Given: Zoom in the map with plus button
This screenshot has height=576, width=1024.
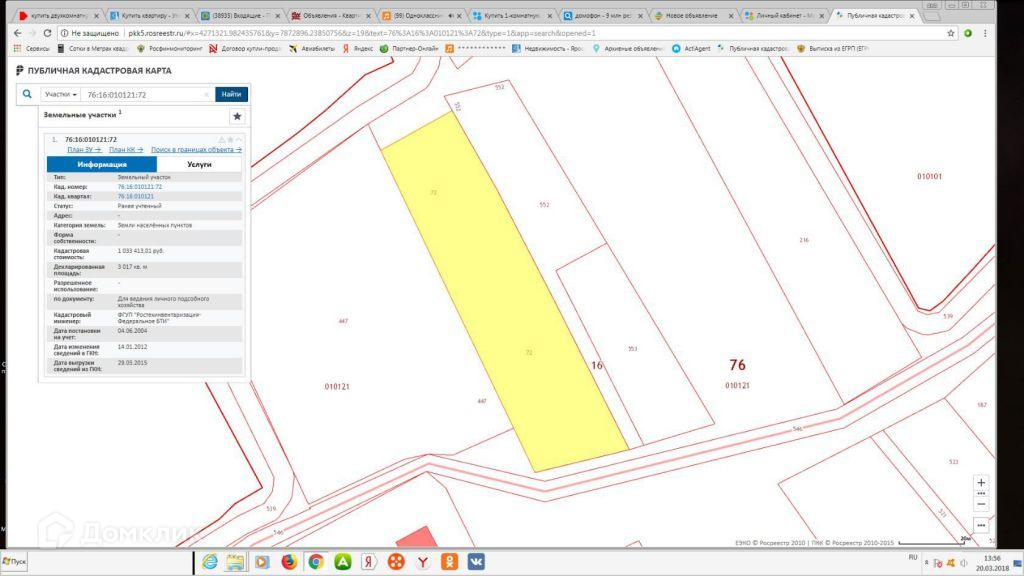Looking at the screenshot, I should 981,483.
